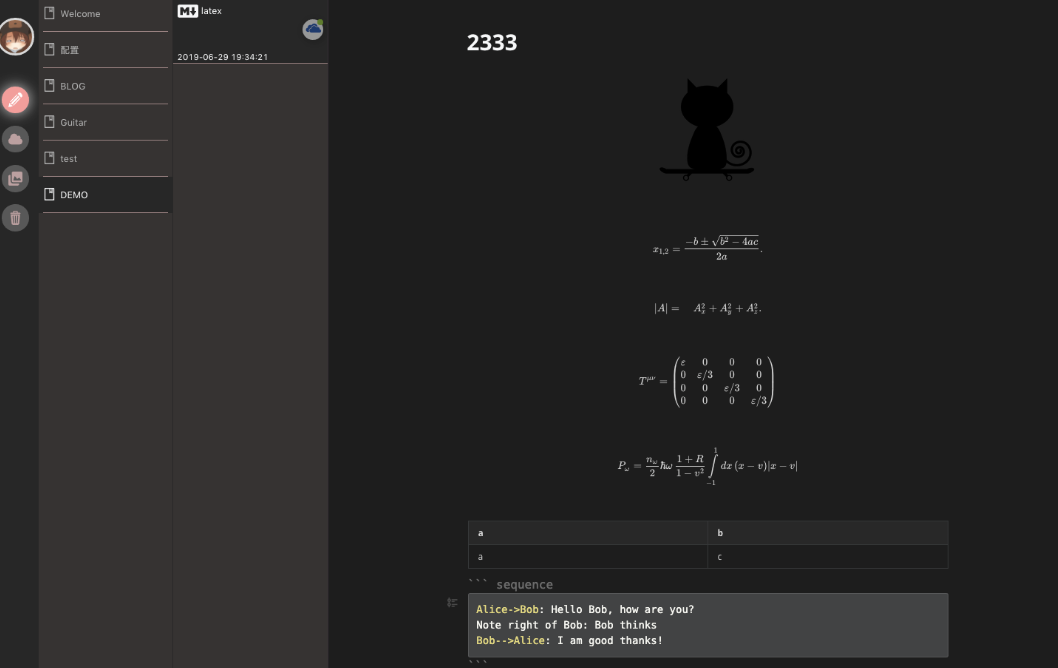Open the trash bin in sidebar

(16, 218)
